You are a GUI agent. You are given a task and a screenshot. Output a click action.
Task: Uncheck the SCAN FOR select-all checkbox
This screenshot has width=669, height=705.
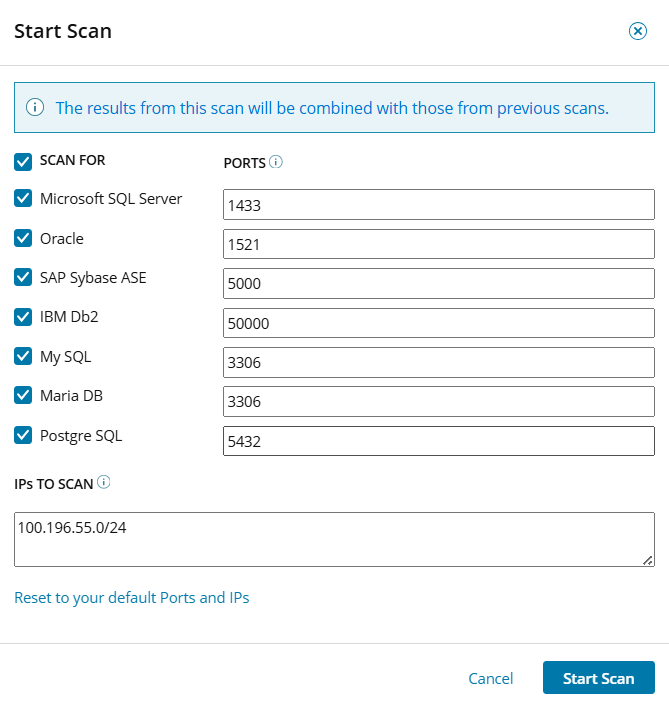point(23,161)
